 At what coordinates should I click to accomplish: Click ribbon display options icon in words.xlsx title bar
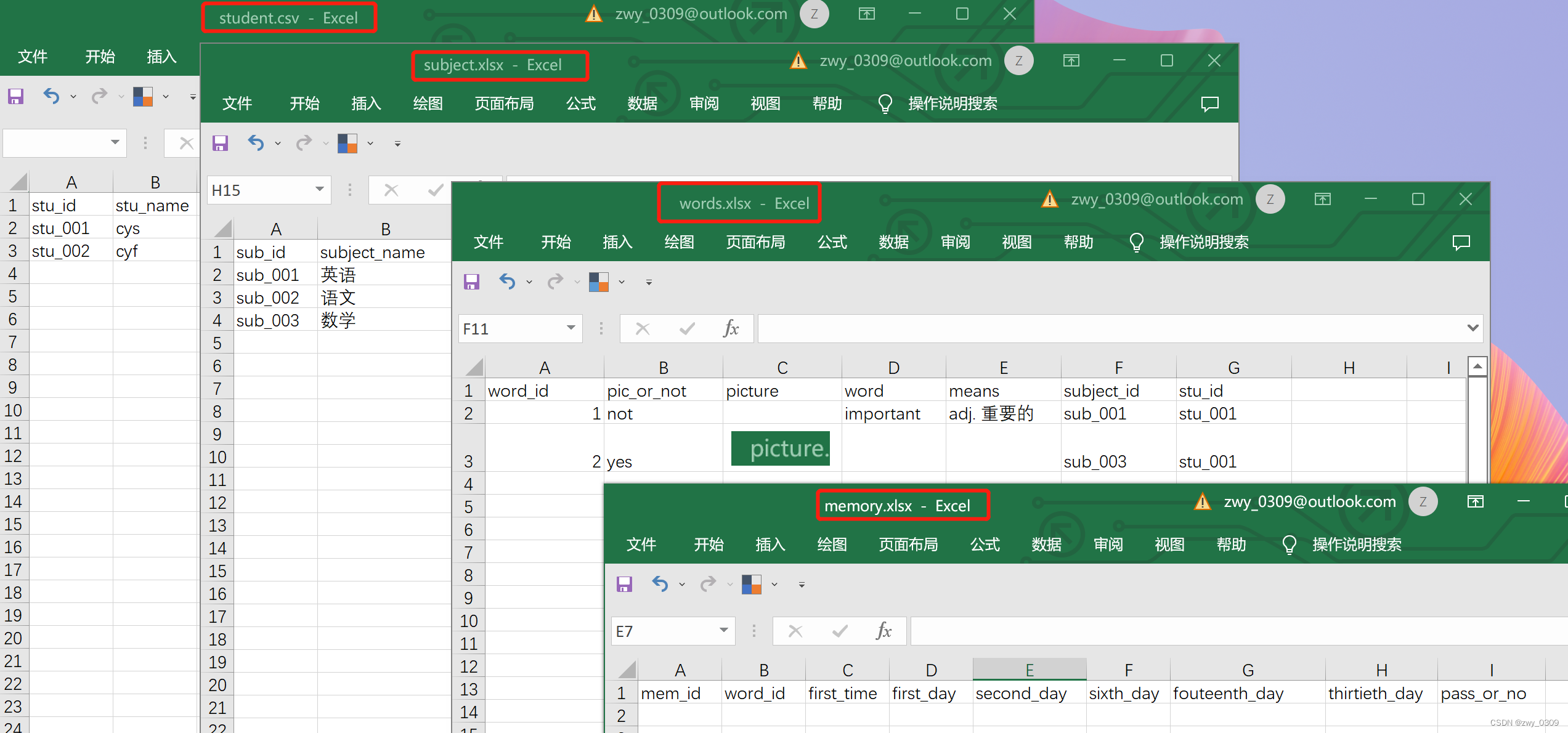click(x=1323, y=199)
